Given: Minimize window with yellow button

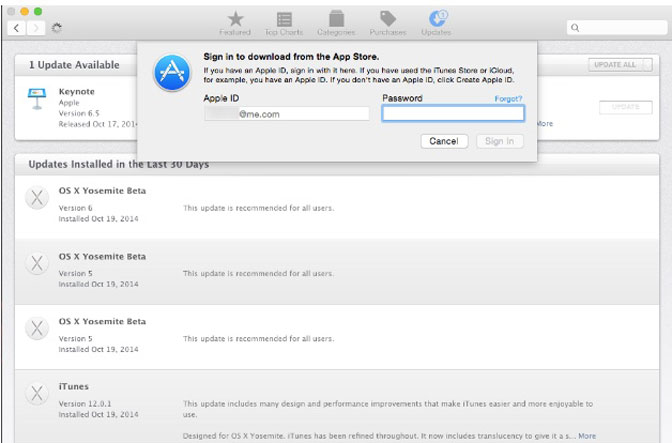Looking at the screenshot, I should pos(24,12).
